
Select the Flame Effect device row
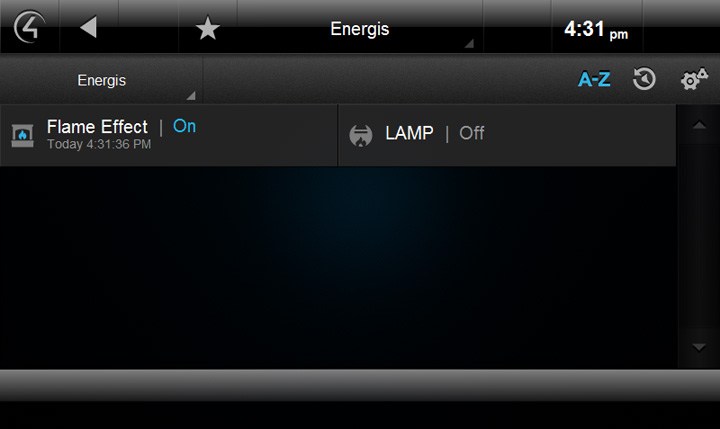point(169,135)
